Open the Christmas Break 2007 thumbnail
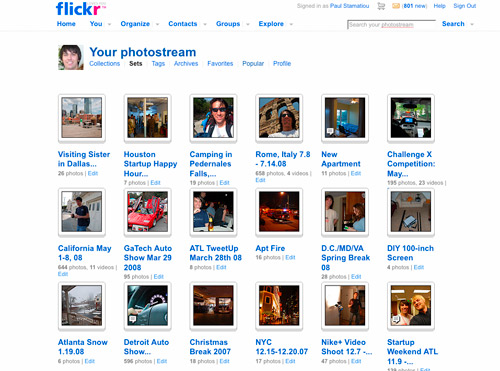500x371 pixels. point(213,305)
